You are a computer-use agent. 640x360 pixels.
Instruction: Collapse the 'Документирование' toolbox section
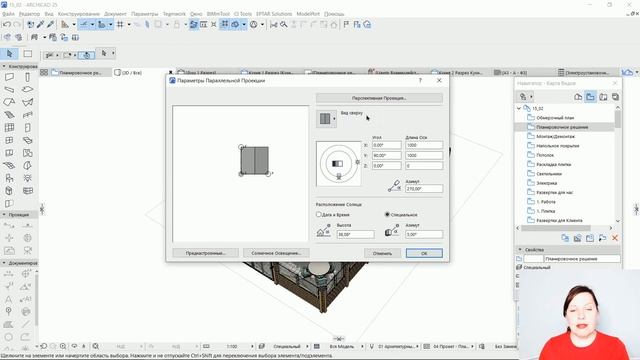click(x=4, y=263)
